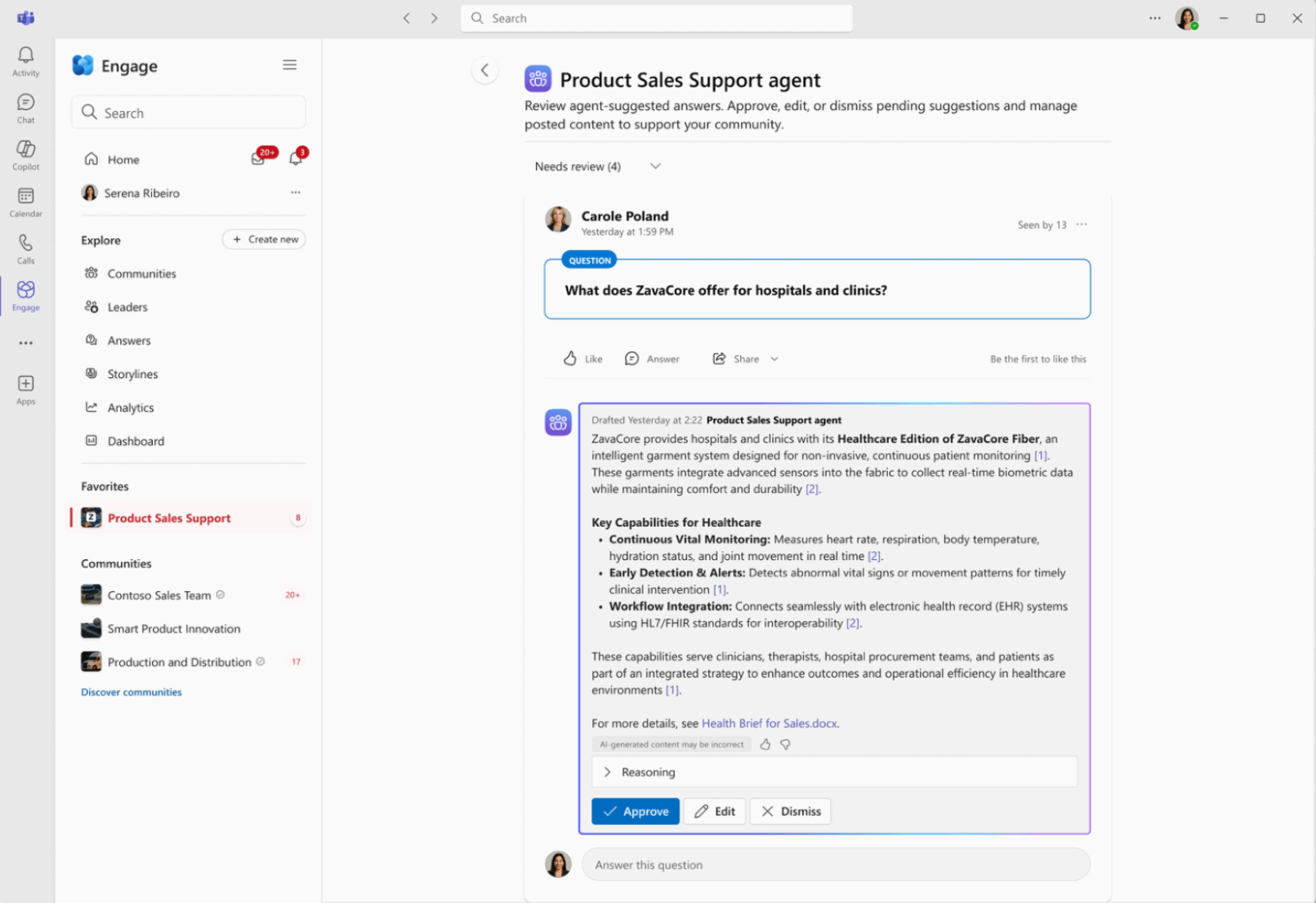Open the Calendar from the left rail
Image resolution: width=1316 pixels, height=903 pixels.
pos(25,201)
